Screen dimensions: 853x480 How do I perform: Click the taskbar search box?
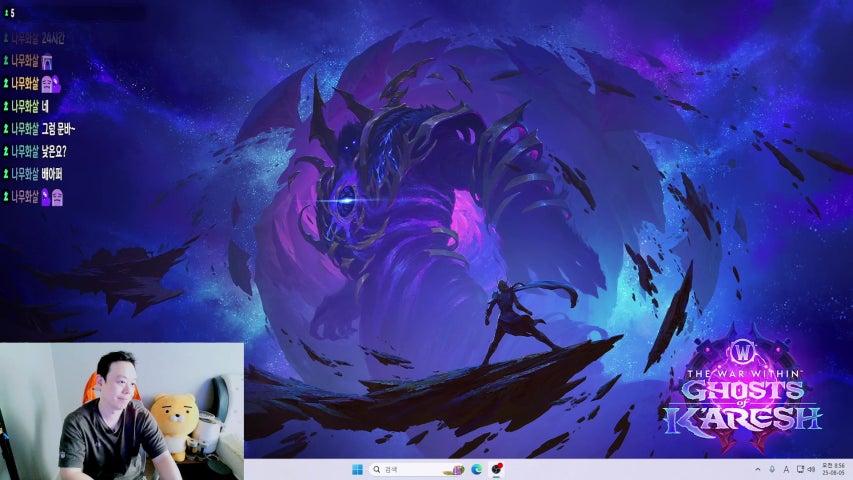(417, 469)
